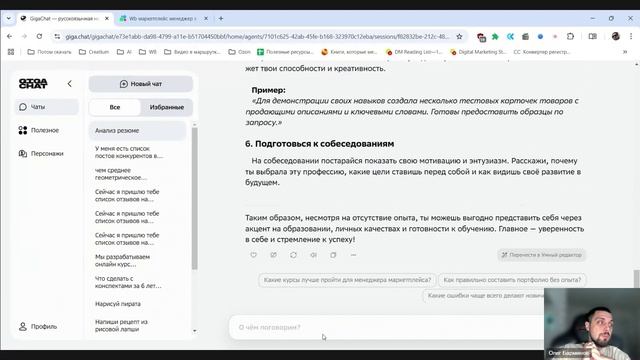Switch to the Избранные chats tab
The image size is (640, 360).
point(167,107)
